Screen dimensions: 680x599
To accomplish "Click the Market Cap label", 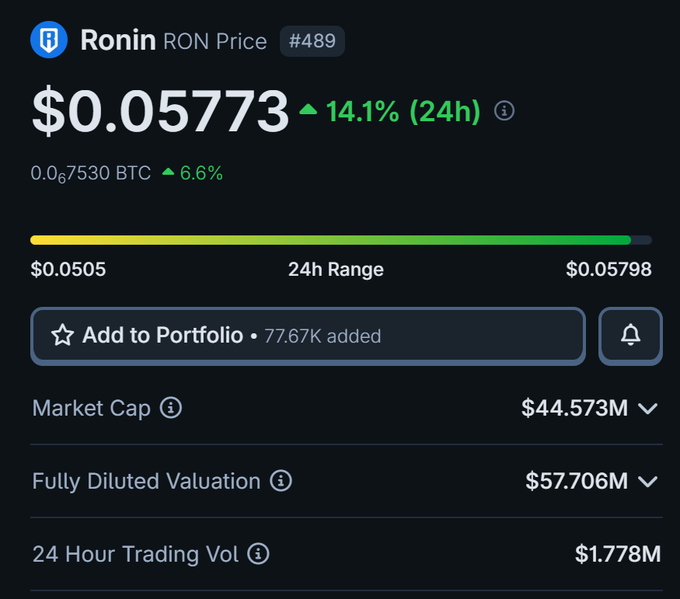I will pyautogui.click(x=92, y=409).
